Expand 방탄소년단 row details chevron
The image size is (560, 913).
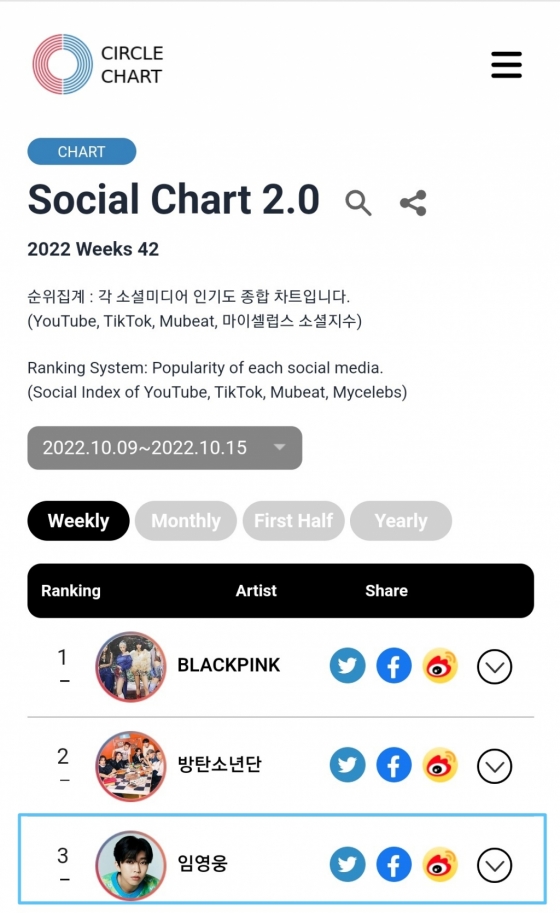pyautogui.click(x=494, y=766)
